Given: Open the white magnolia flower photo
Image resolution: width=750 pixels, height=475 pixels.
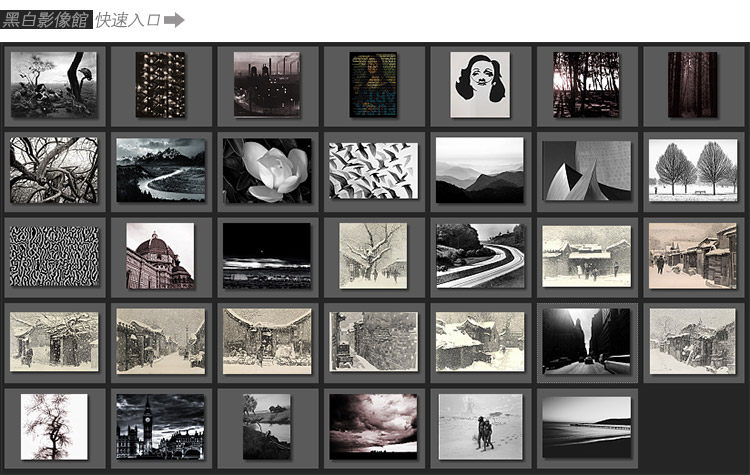Looking at the screenshot, I should click(266, 171).
